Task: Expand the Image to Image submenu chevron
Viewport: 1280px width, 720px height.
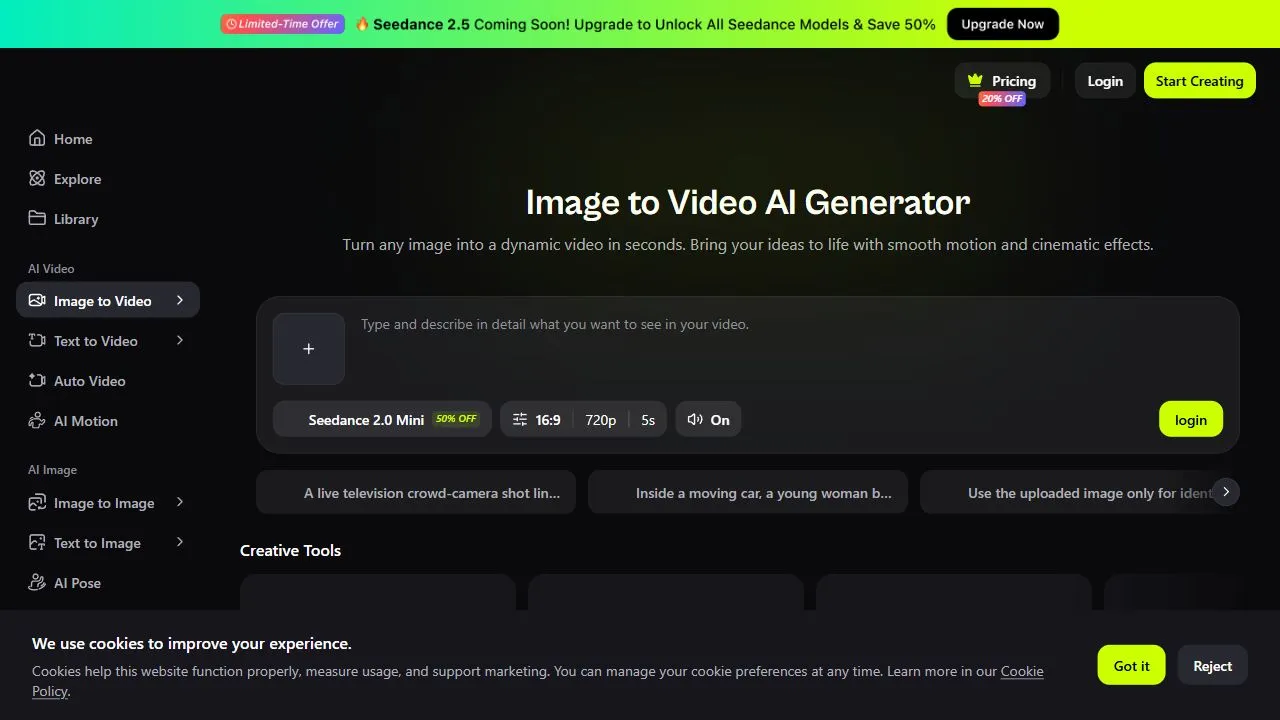Action: [180, 502]
